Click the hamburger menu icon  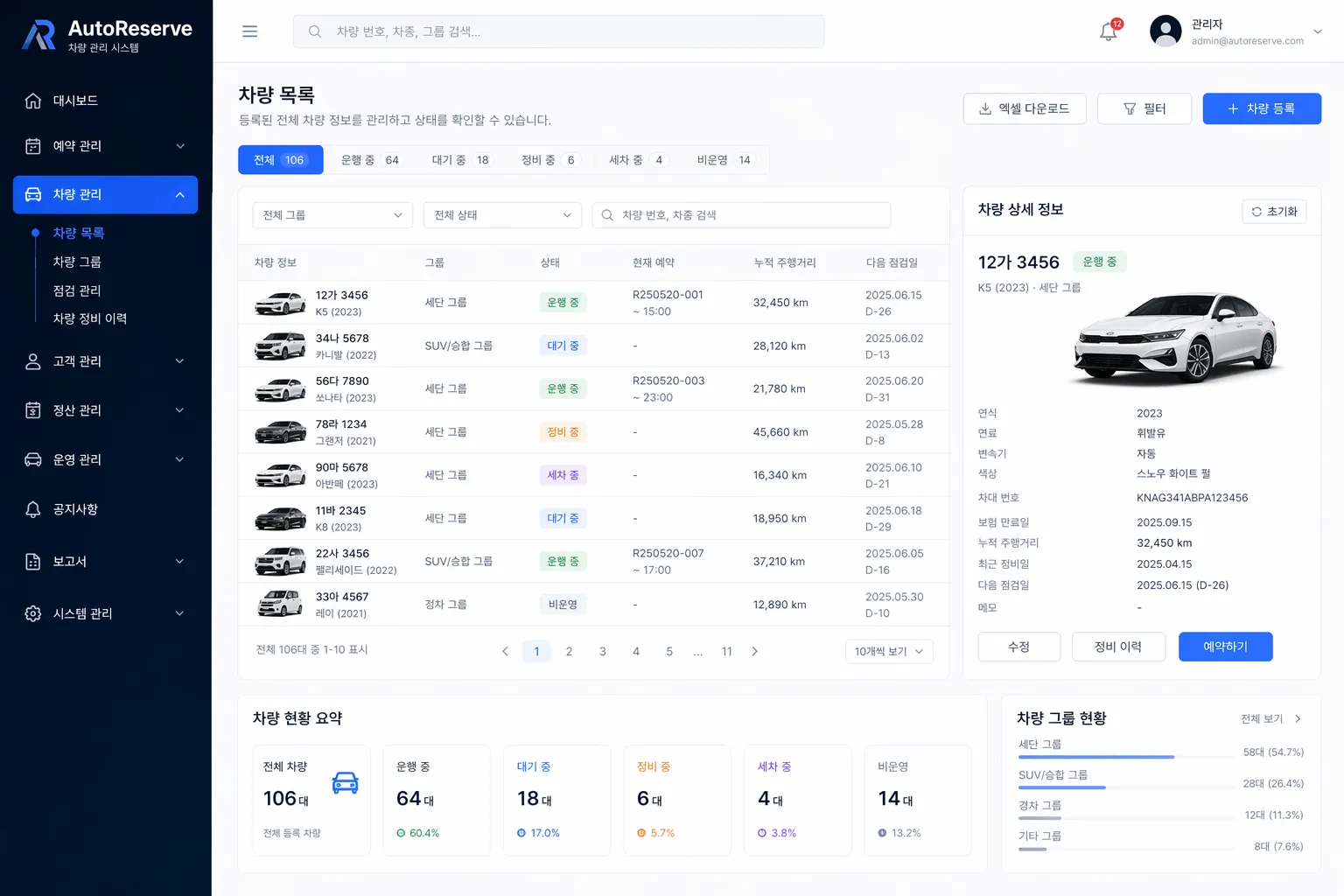click(249, 31)
